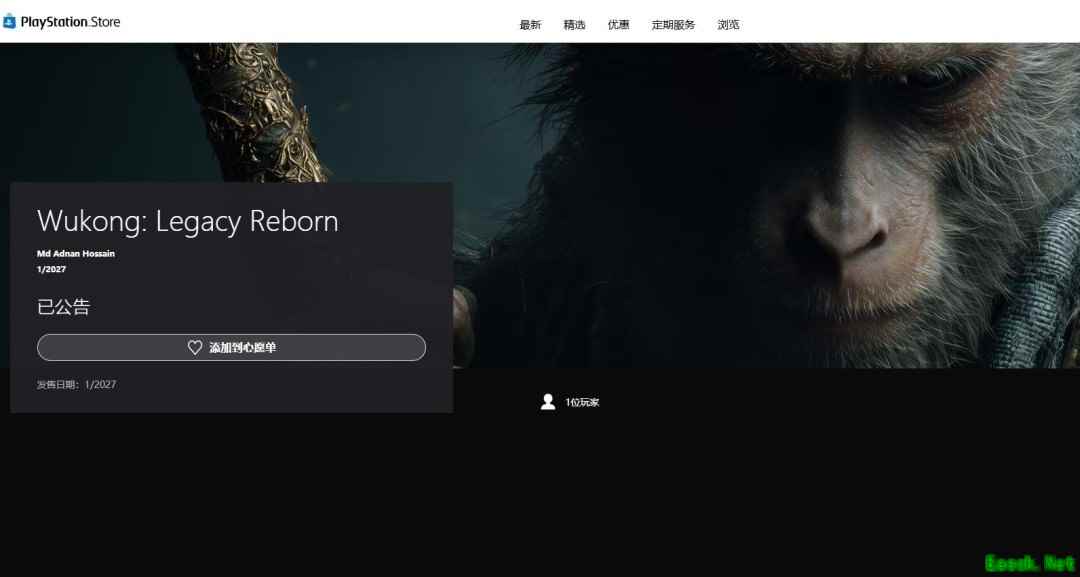The image size is (1080, 577).
Task: Click the monkey face in hero image
Action: click(840, 200)
